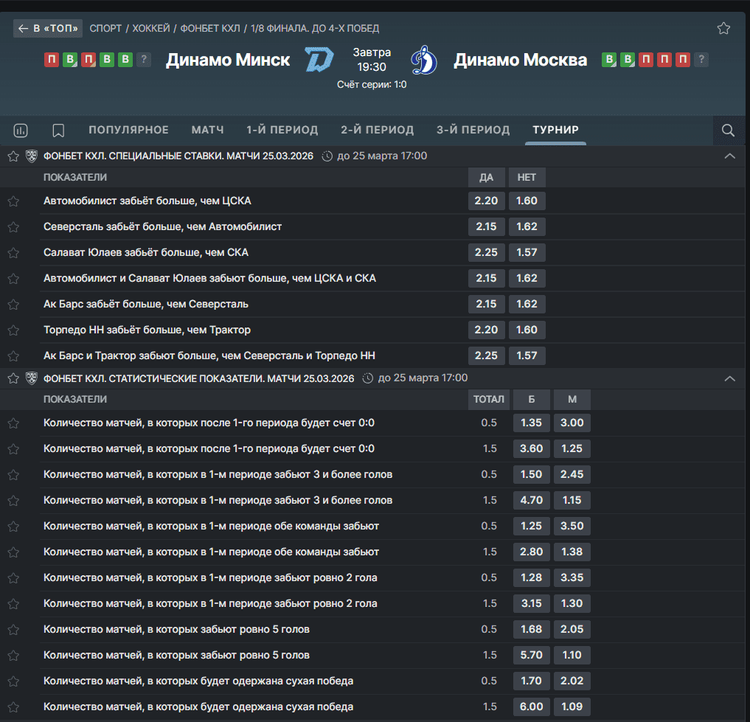This screenshot has height=722, width=750.
Task: Click question mark icon after Динамо Москва form
Action: (x=701, y=60)
